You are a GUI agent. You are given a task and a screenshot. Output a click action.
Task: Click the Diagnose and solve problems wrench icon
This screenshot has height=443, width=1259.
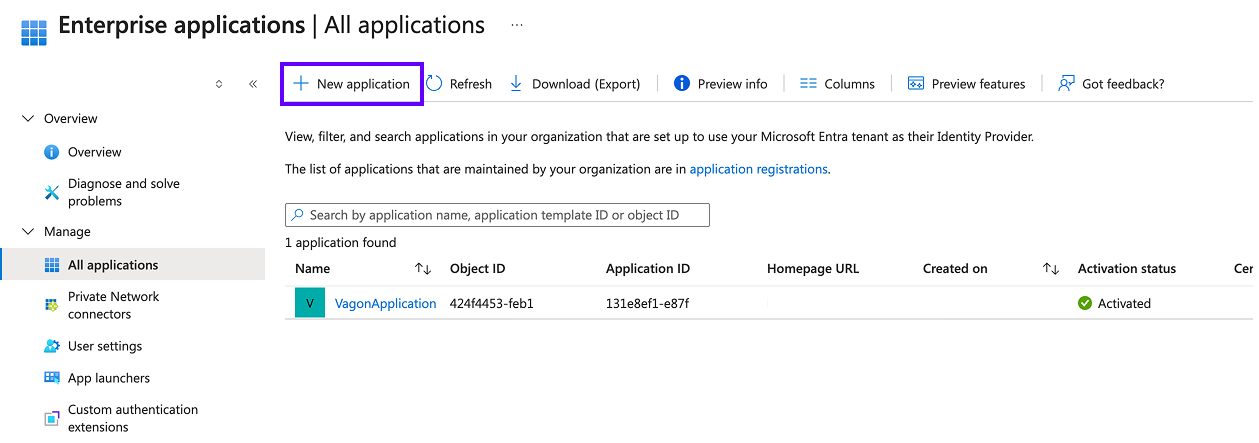(x=52, y=192)
